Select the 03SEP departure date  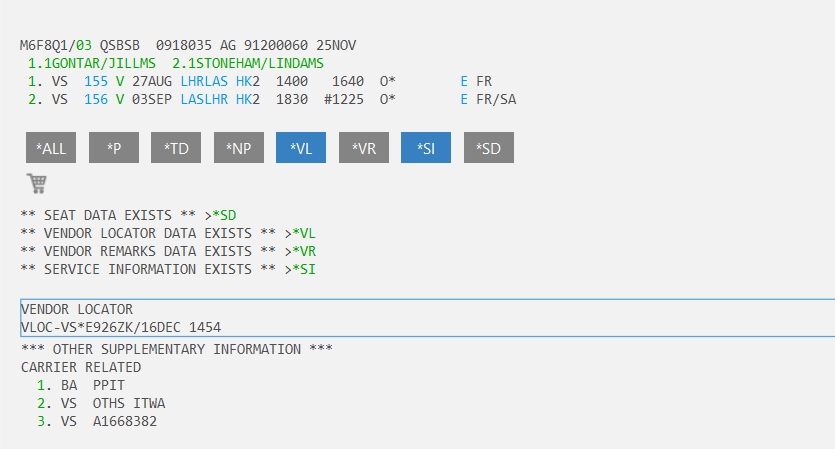pos(152,100)
